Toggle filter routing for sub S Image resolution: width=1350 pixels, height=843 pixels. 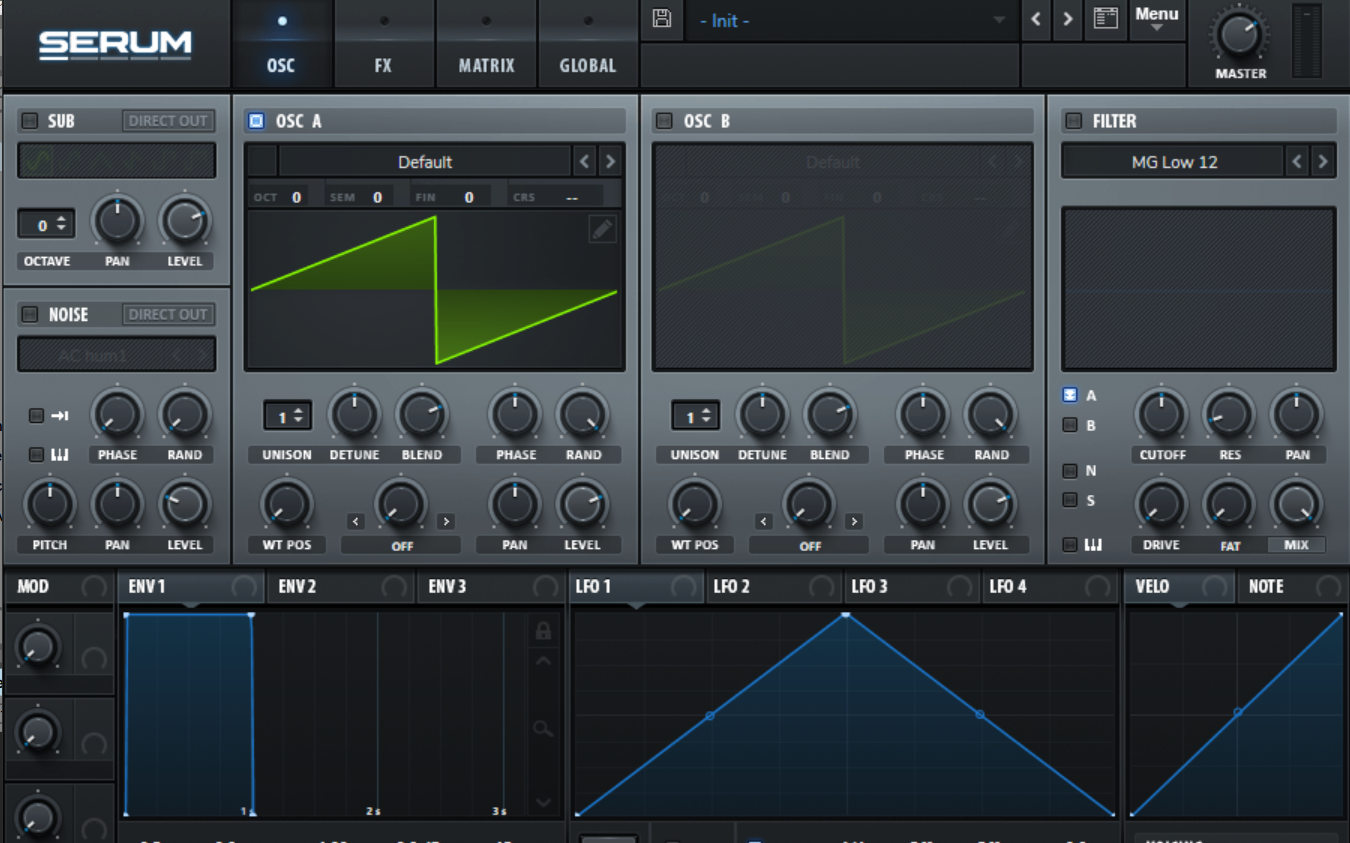tap(1070, 500)
